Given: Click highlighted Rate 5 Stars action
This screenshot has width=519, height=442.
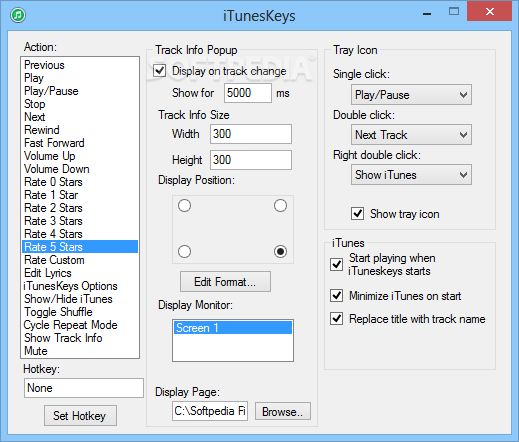Looking at the screenshot, I should 80,247.
